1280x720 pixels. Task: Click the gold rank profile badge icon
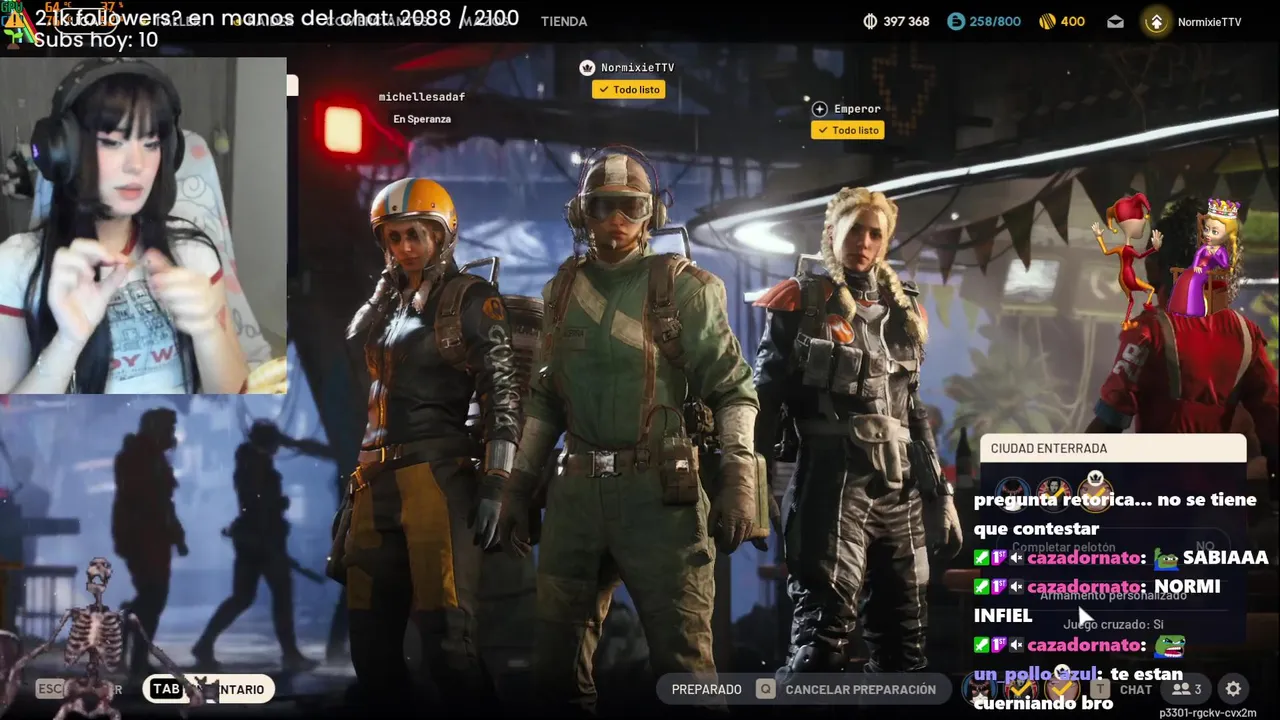1156,22
